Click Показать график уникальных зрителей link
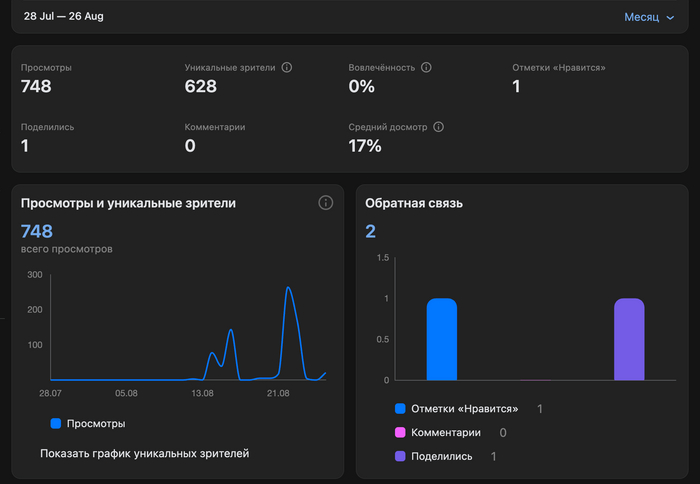 (144, 453)
